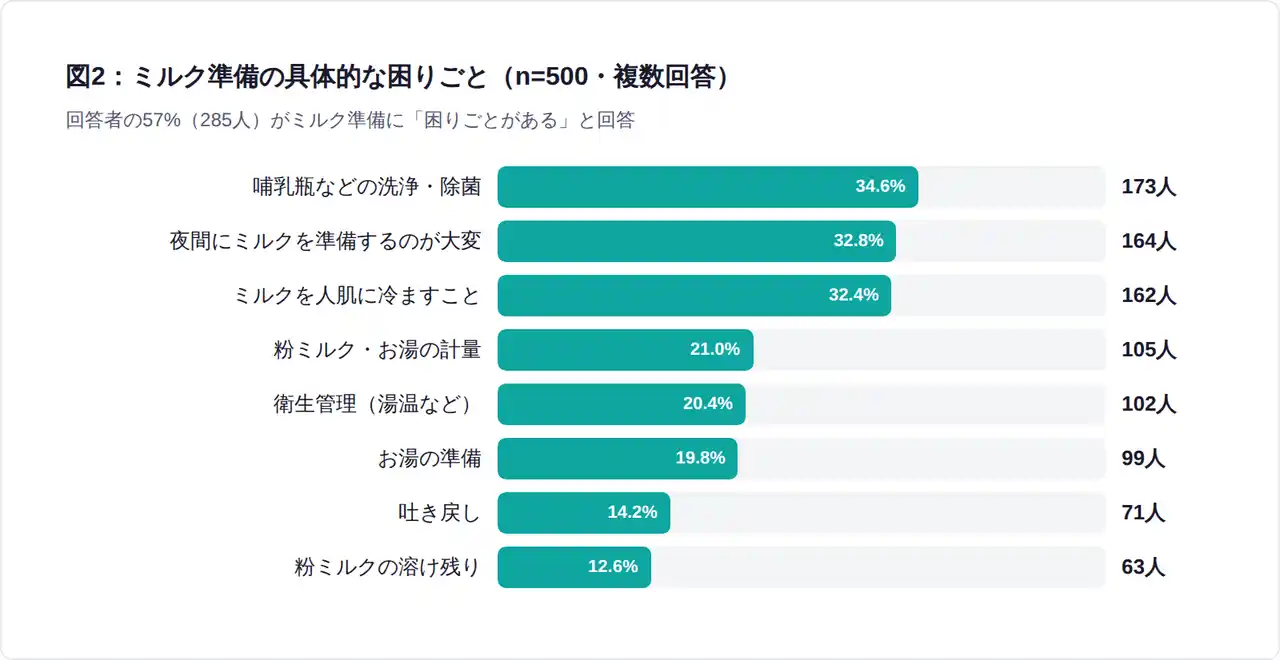This screenshot has width=1280, height=660.
Task: Click the 63人 count value
Action: coord(1143,567)
